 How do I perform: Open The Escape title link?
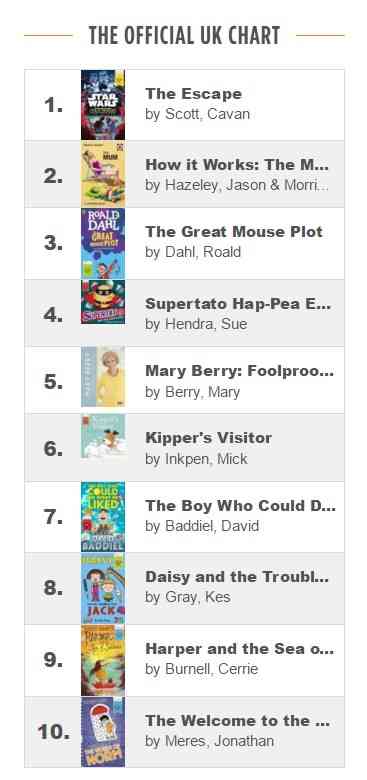pos(193,94)
